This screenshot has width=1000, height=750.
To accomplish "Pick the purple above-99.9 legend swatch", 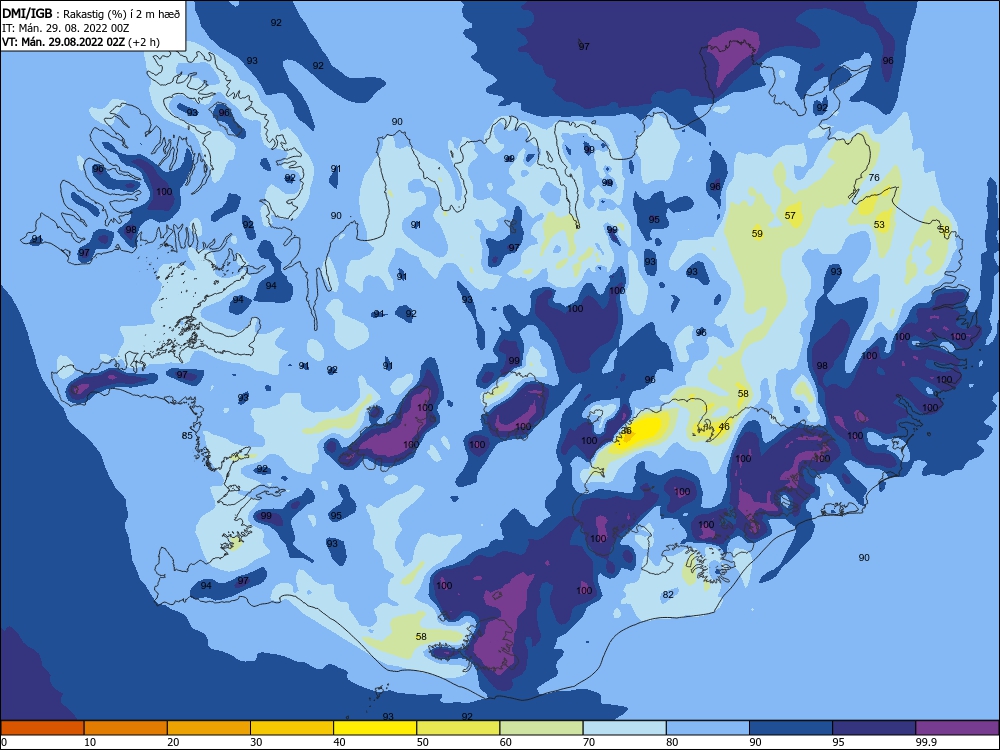I will click(x=957, y=728).
